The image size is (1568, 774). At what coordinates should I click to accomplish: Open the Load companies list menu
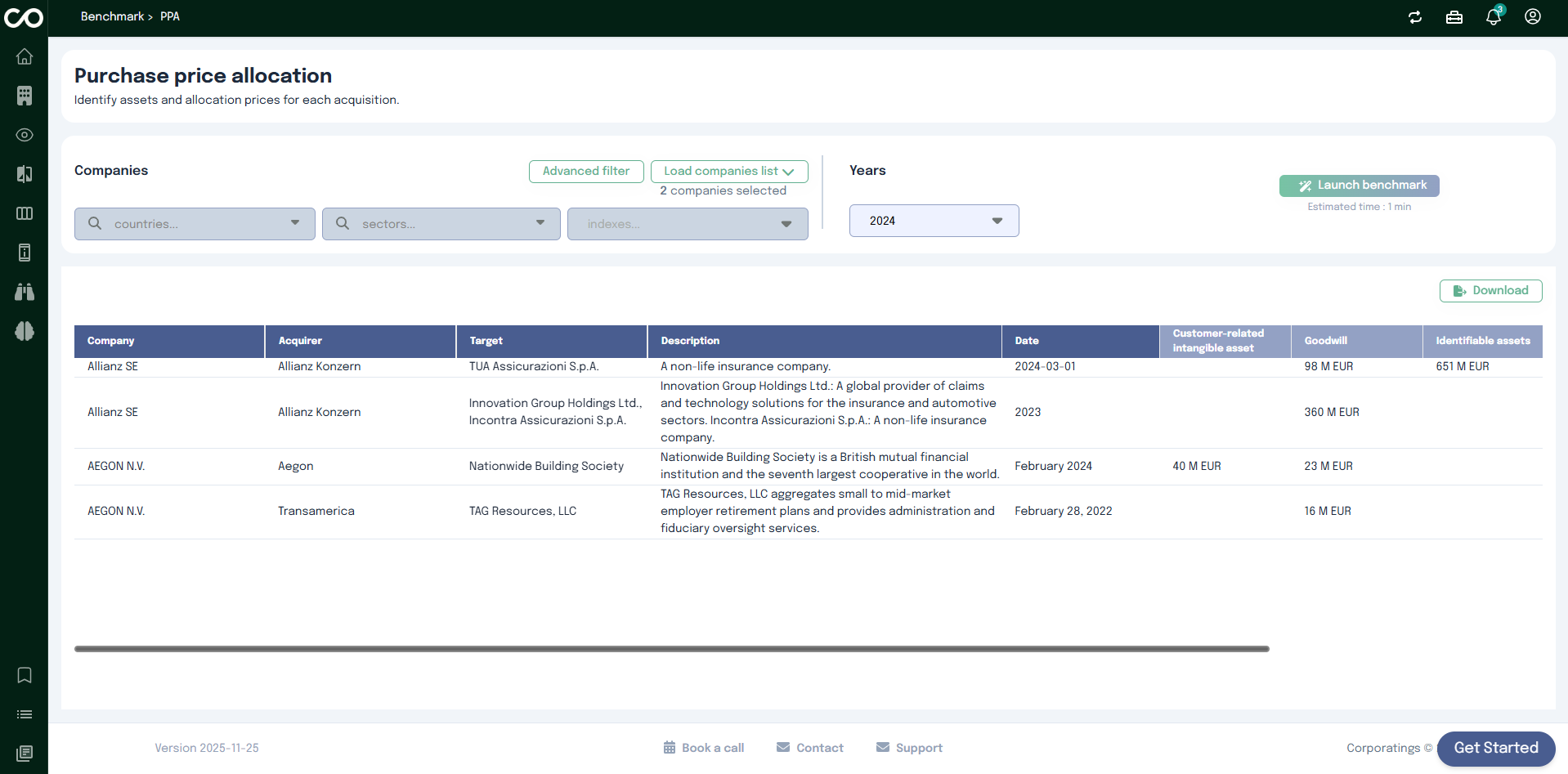pyautogui.click(x=728, y=172)
